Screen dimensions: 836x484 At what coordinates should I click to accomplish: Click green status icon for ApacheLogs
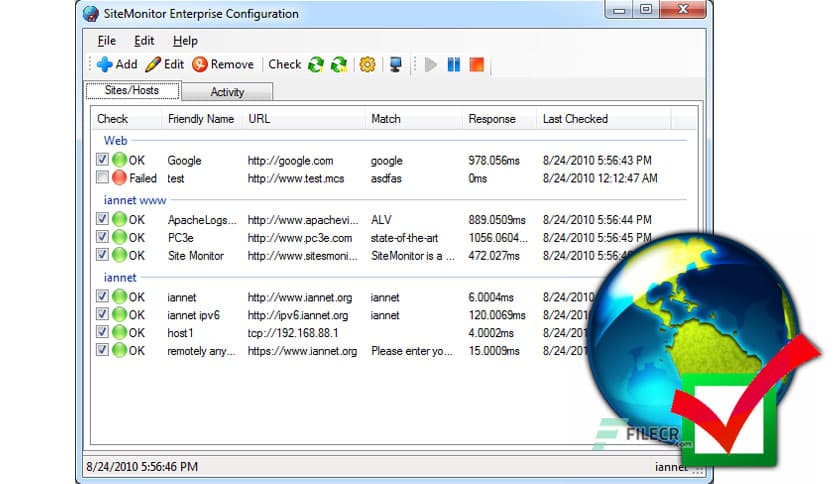point(119,219)
